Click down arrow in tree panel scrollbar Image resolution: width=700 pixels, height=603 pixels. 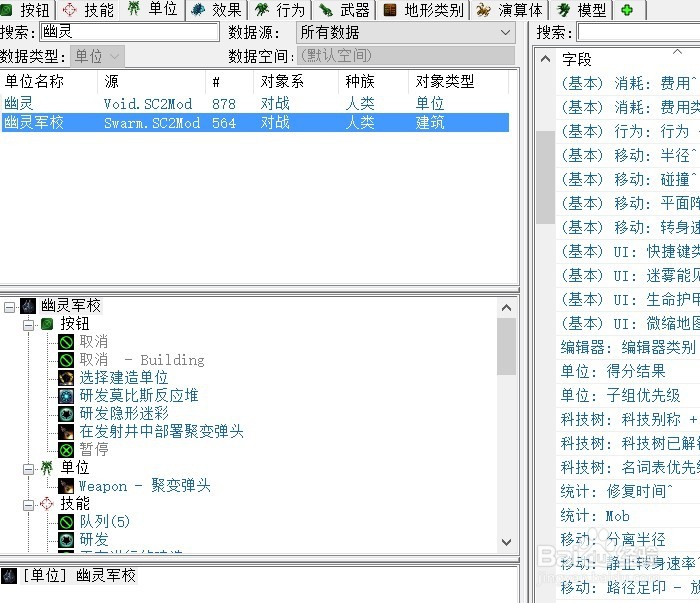click(x=506, y=542)
